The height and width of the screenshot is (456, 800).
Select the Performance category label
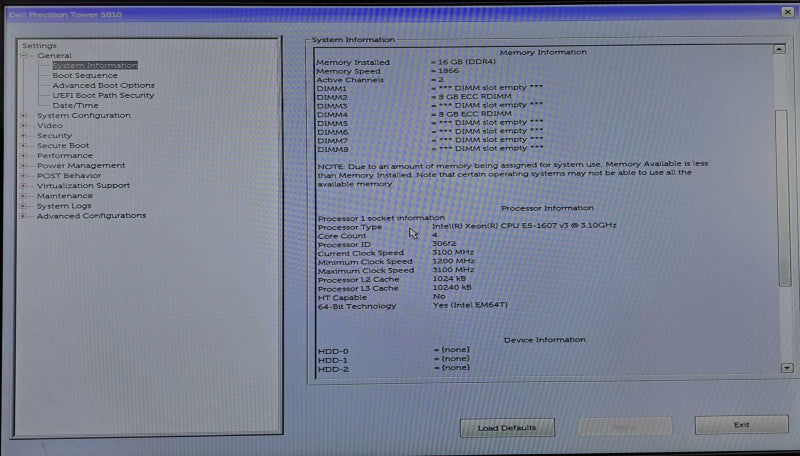pyautogui.click(x=65, y=156)
